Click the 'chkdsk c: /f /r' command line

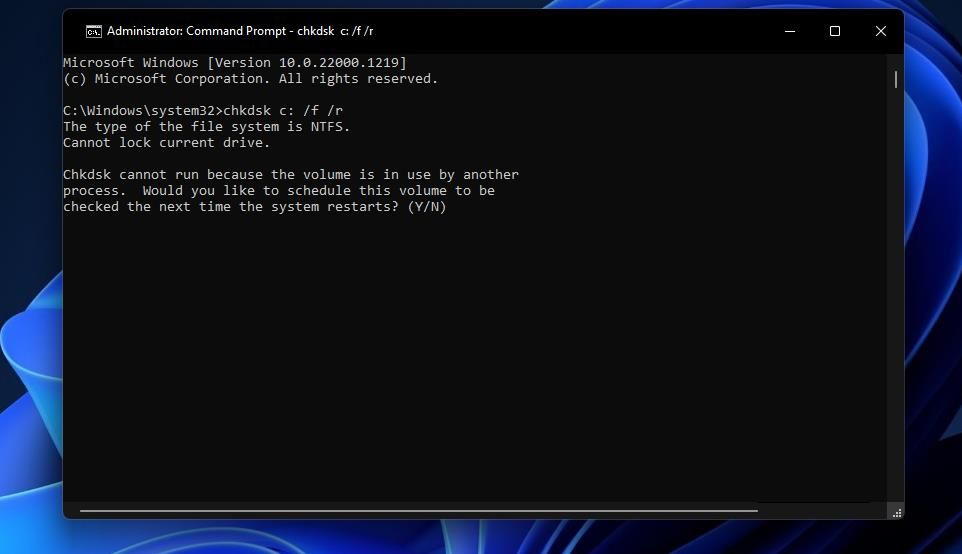click(x=203, y=110)
